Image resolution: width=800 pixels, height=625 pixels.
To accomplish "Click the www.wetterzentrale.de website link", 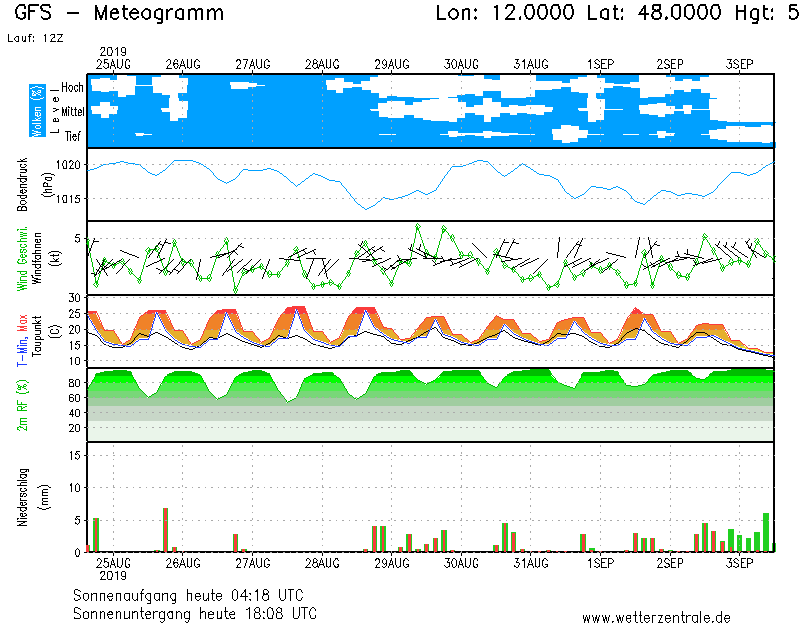I will [x=656, y=618].
